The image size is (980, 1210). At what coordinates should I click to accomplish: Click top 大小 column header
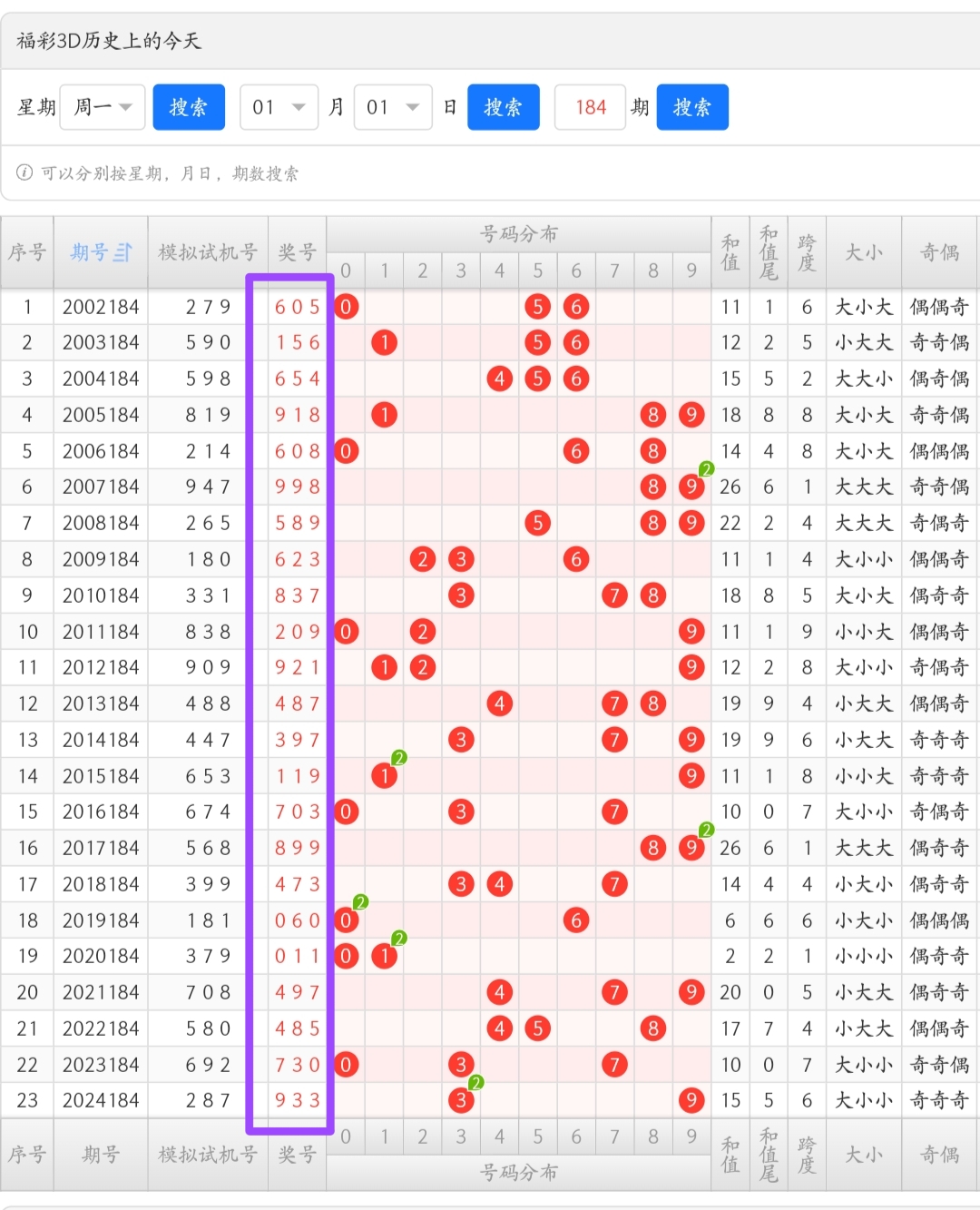(x=864, y=252)
